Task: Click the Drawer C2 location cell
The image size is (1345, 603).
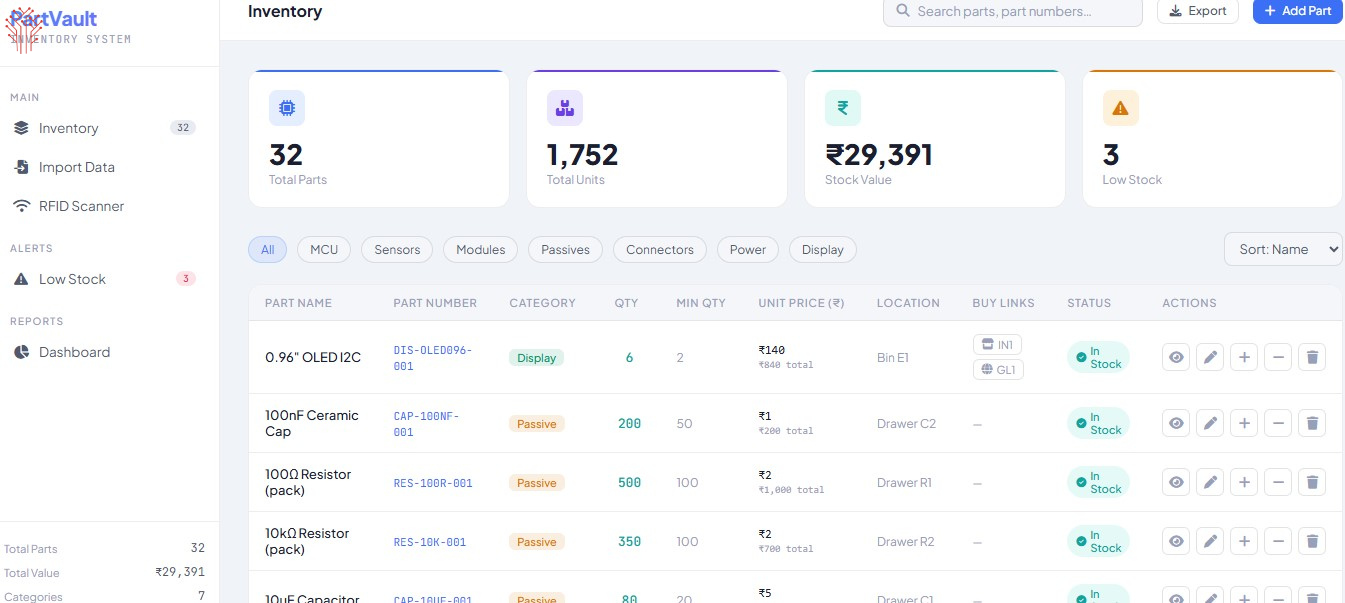Action: 906,424
